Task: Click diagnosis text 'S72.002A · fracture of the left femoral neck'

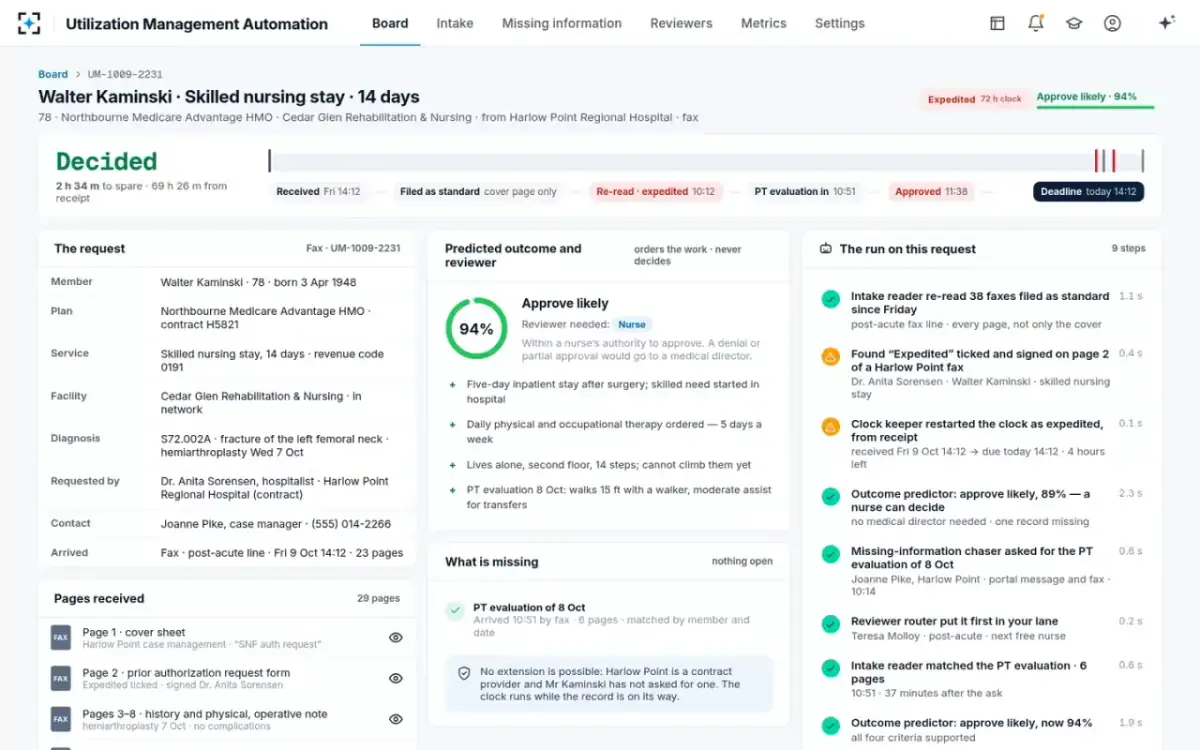Action: (x=273, y=439)
